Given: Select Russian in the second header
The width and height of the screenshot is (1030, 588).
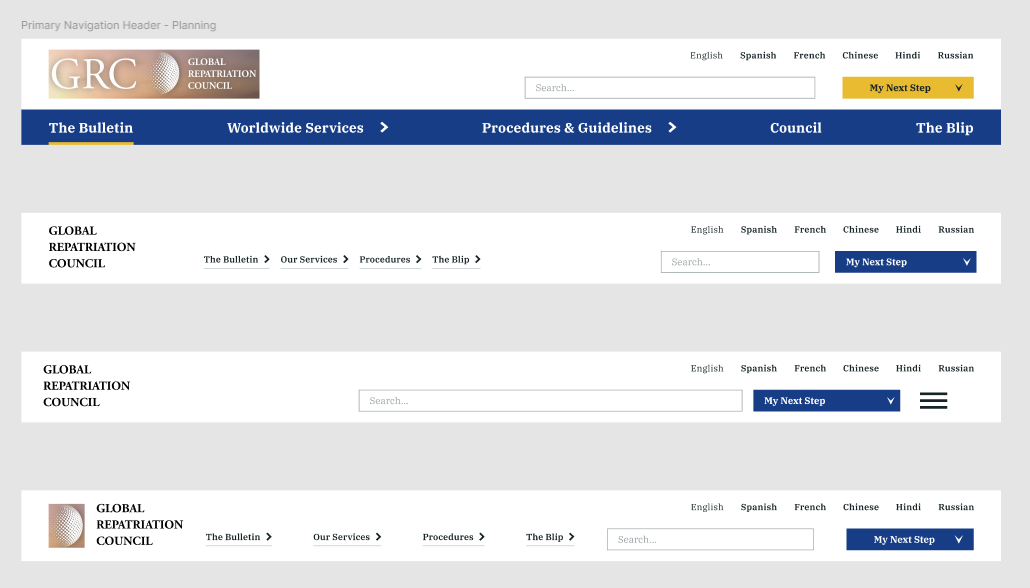Looking at the screenshot, I should click(956, 229).
